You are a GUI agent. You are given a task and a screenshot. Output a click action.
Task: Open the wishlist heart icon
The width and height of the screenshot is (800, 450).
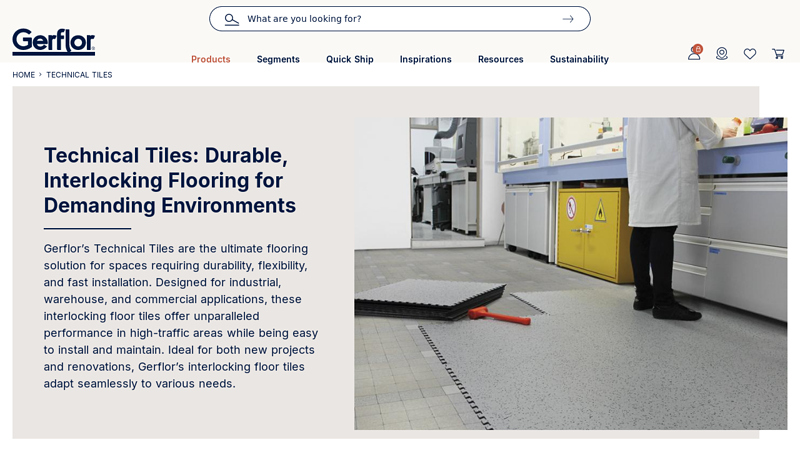pyautogui.click(x=749, y=54)
